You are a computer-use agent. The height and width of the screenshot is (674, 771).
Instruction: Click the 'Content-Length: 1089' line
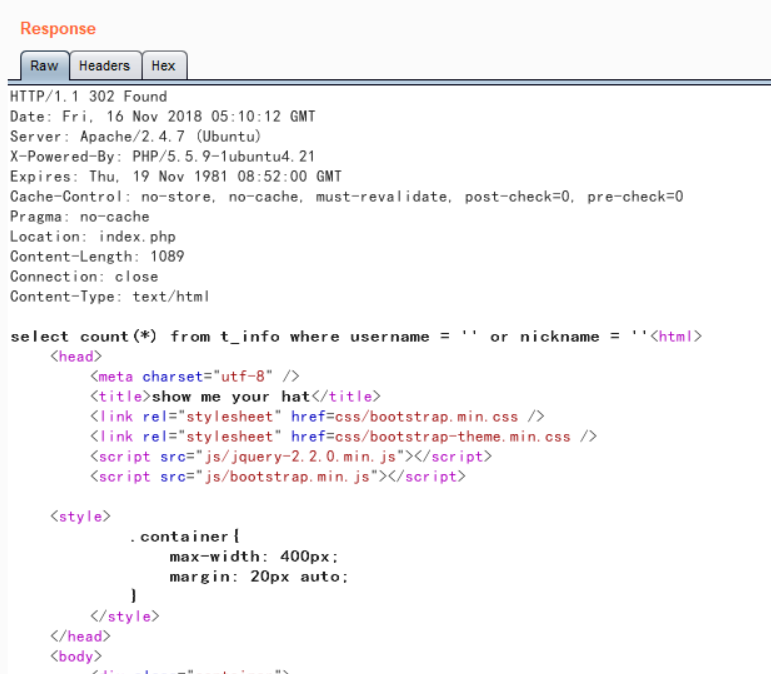97,257
